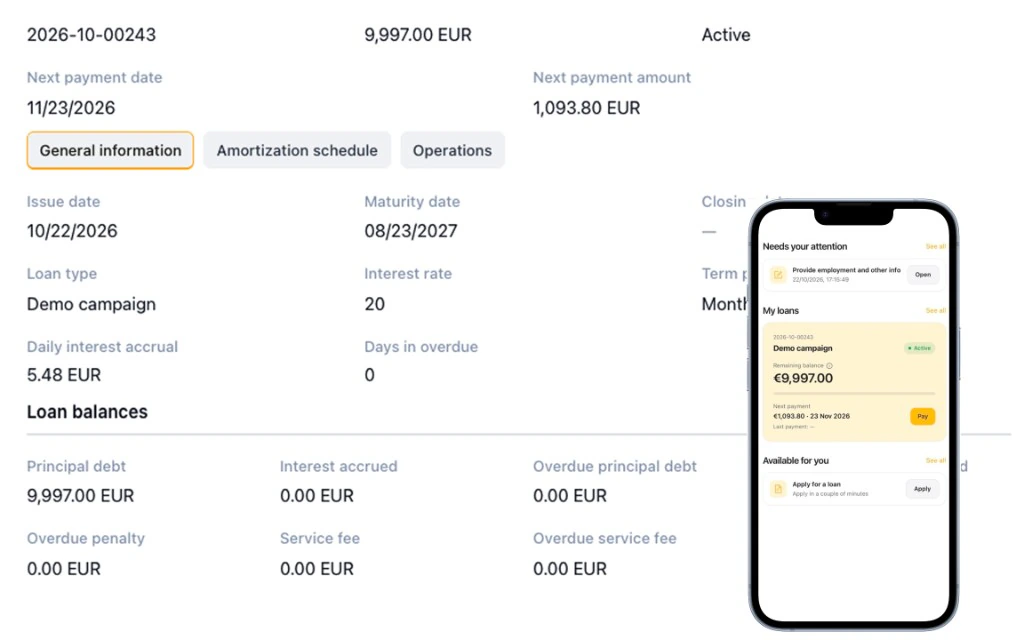Tap the yellow Pay button on loan card
This screenshot has width=1024, height=640.
click(x=922, y=416)
